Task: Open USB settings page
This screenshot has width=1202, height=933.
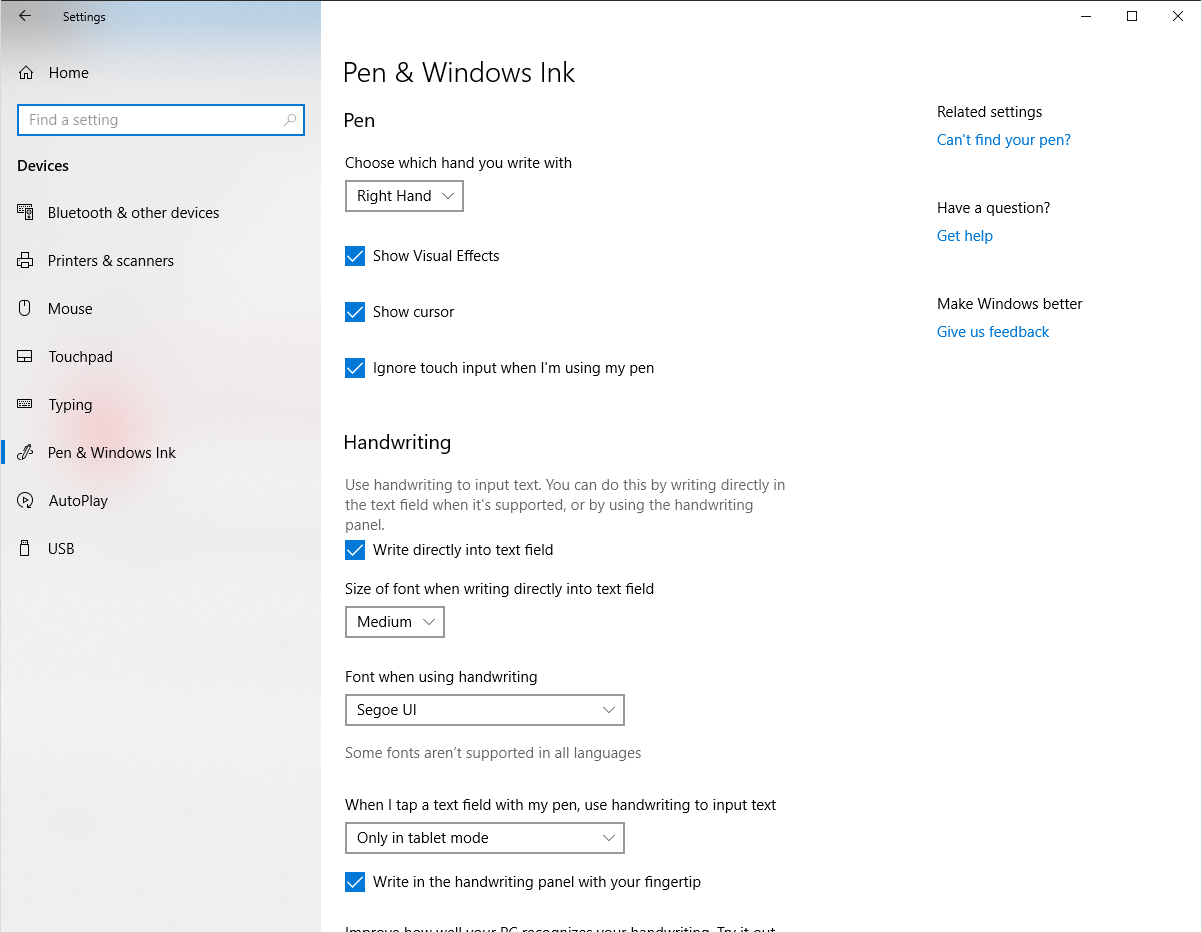Action: pos(160,549)
